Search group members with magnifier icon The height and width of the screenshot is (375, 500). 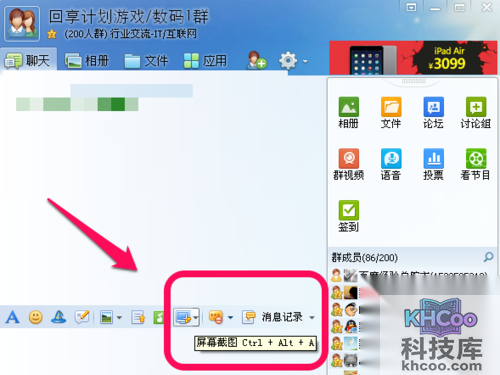[488, 257]
